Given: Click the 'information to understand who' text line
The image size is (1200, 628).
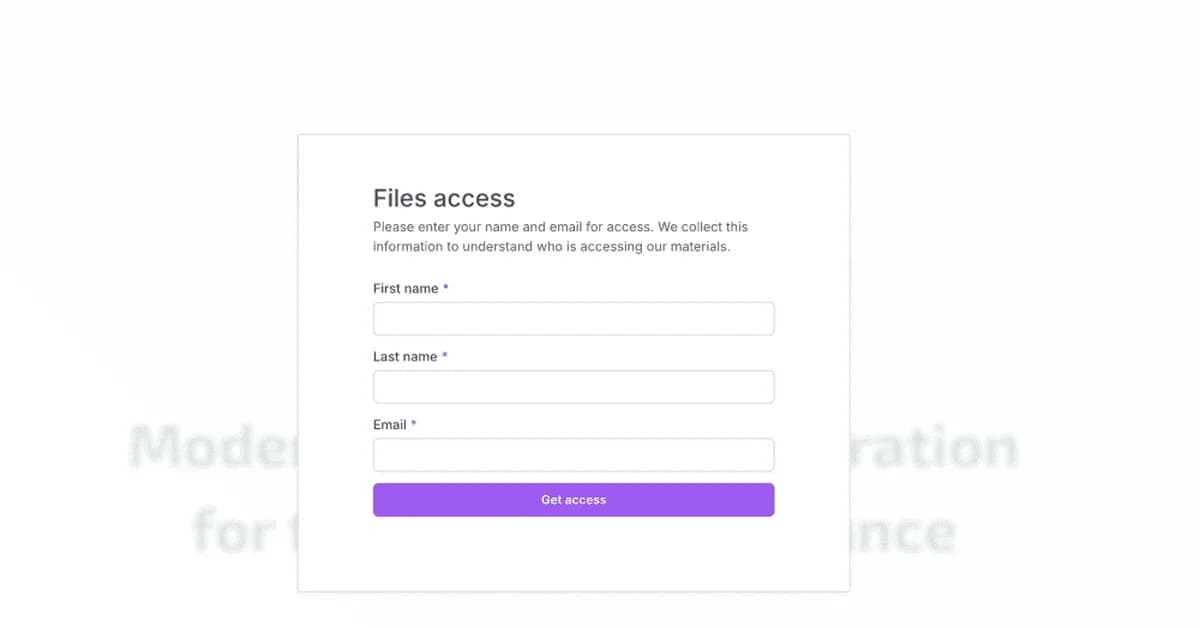Looking at the screenshot, I should coord(551,246).
